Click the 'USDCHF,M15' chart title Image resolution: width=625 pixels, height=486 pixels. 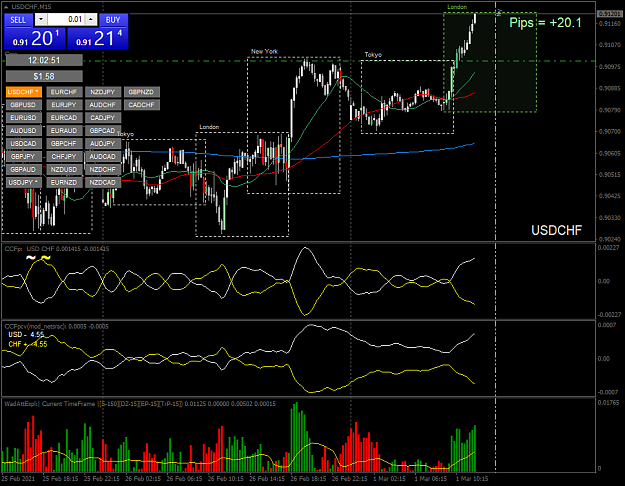(31, 7)
